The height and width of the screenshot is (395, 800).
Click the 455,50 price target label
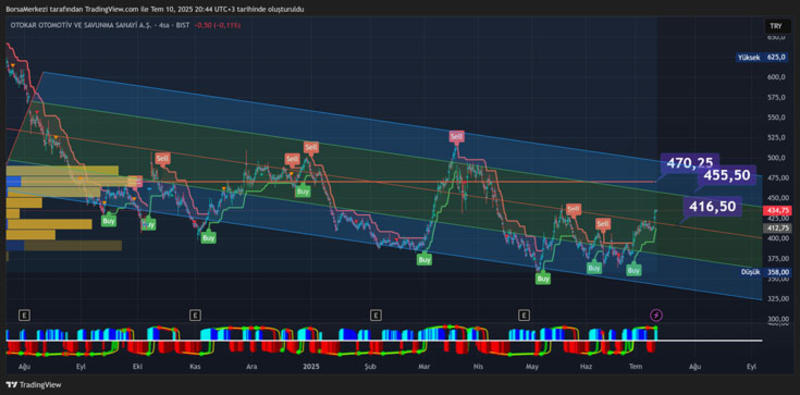click(x=727, y=176)
